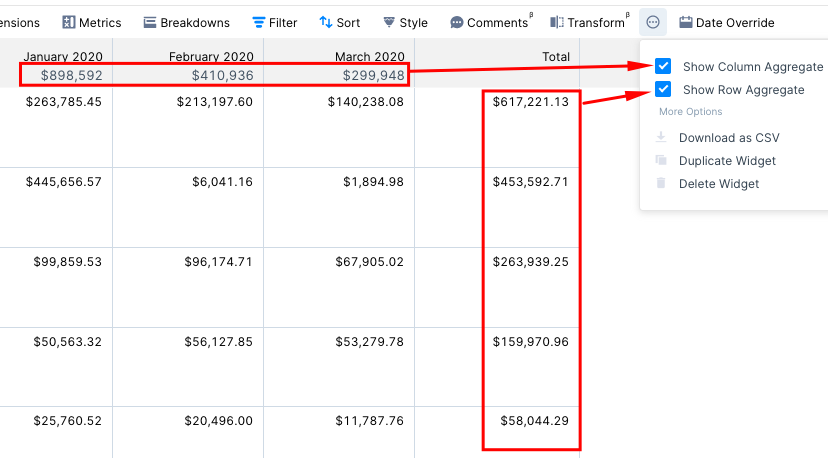
Task: Open Comments speech bubble icon
Action: pos(457,23)
